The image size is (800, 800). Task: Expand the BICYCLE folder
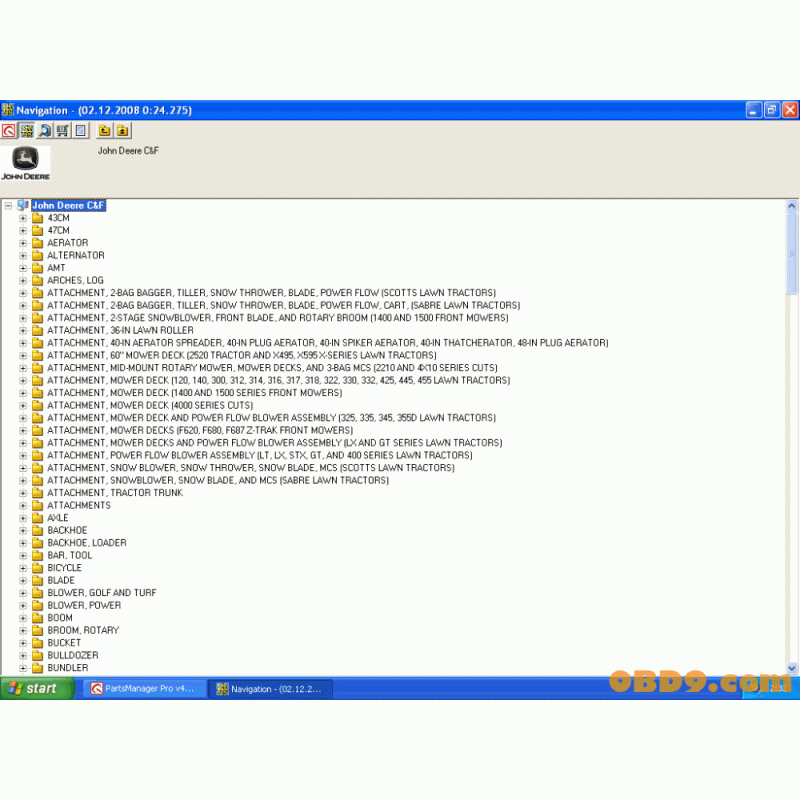(x=23, y=568)
